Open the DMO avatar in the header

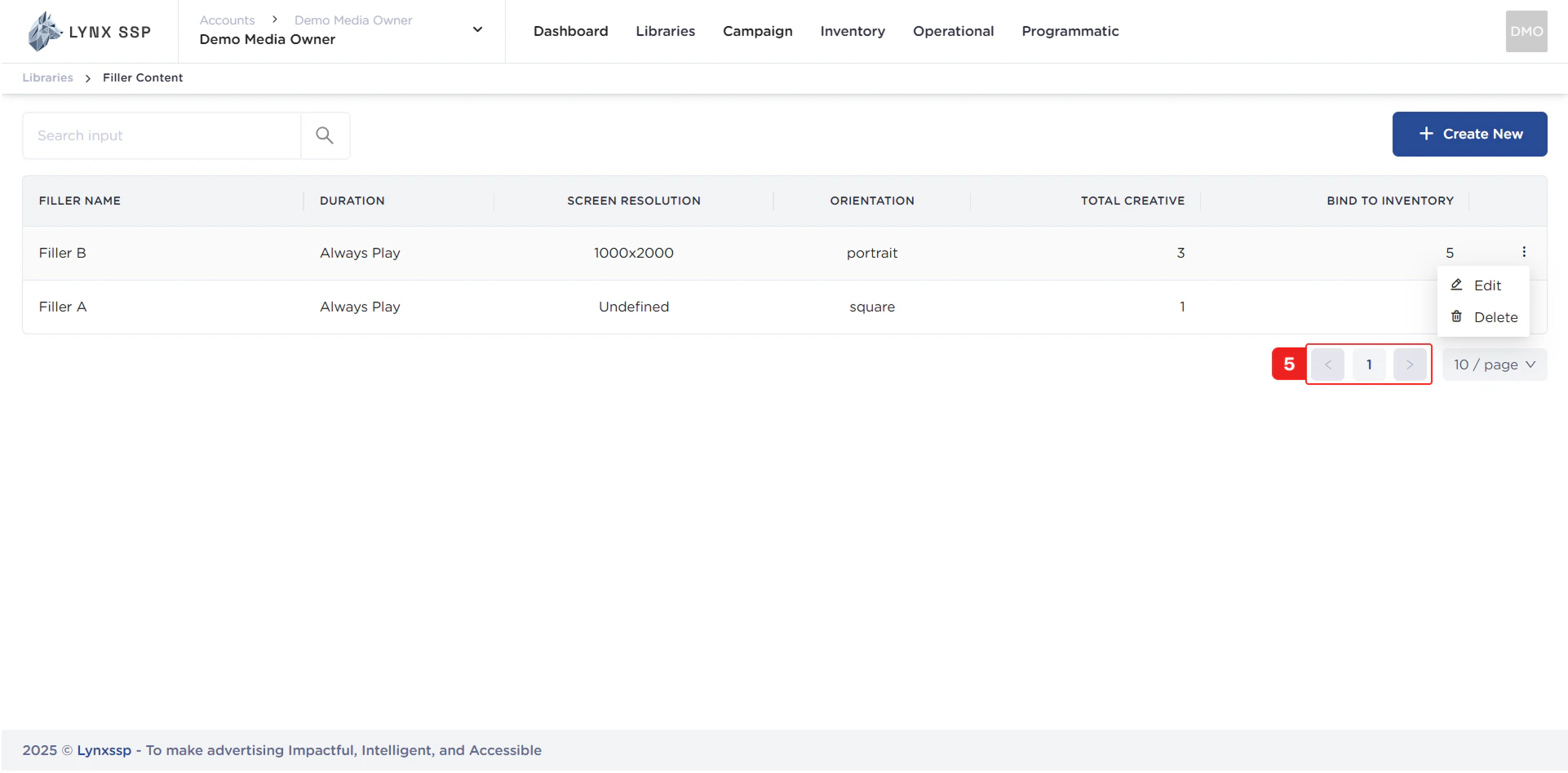pos(1526,31)
